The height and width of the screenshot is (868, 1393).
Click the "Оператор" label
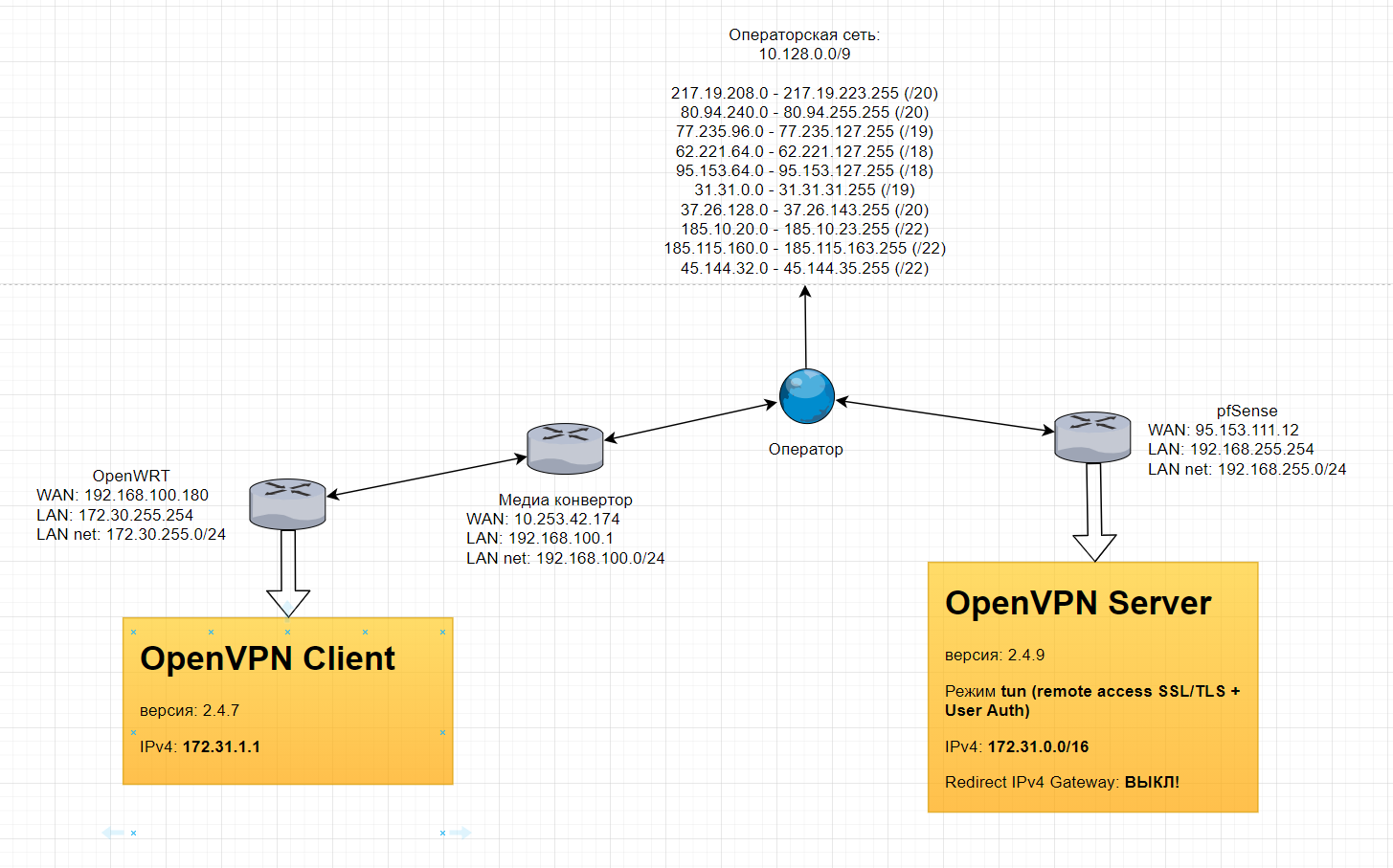(806, 449)
